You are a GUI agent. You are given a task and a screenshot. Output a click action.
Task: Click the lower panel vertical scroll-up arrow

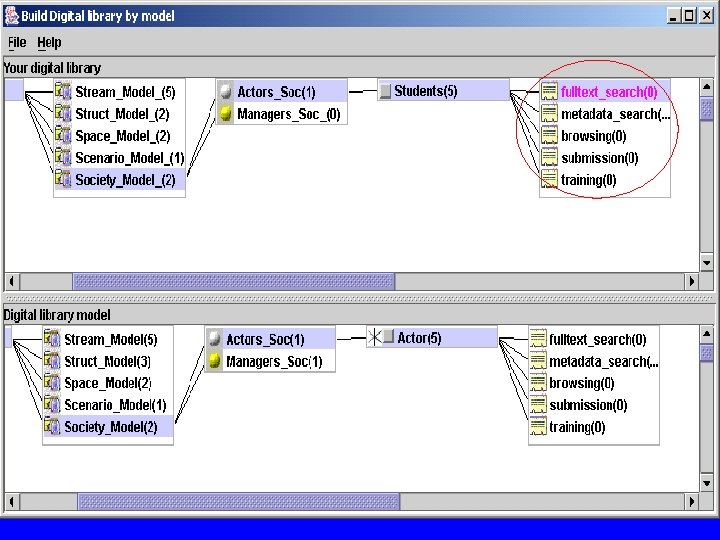(x=707, y=334)
